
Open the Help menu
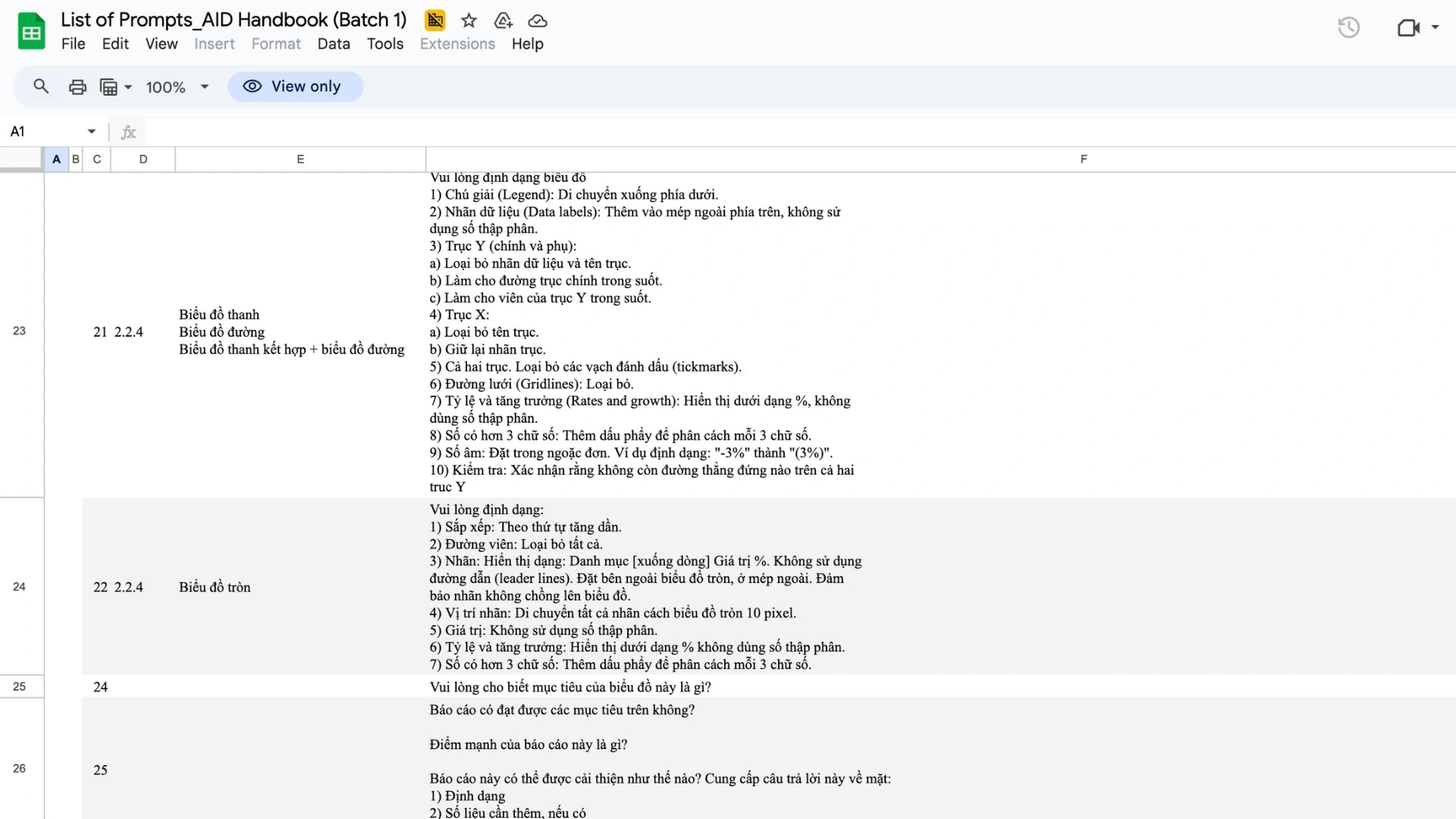click(x=527, y=44)
